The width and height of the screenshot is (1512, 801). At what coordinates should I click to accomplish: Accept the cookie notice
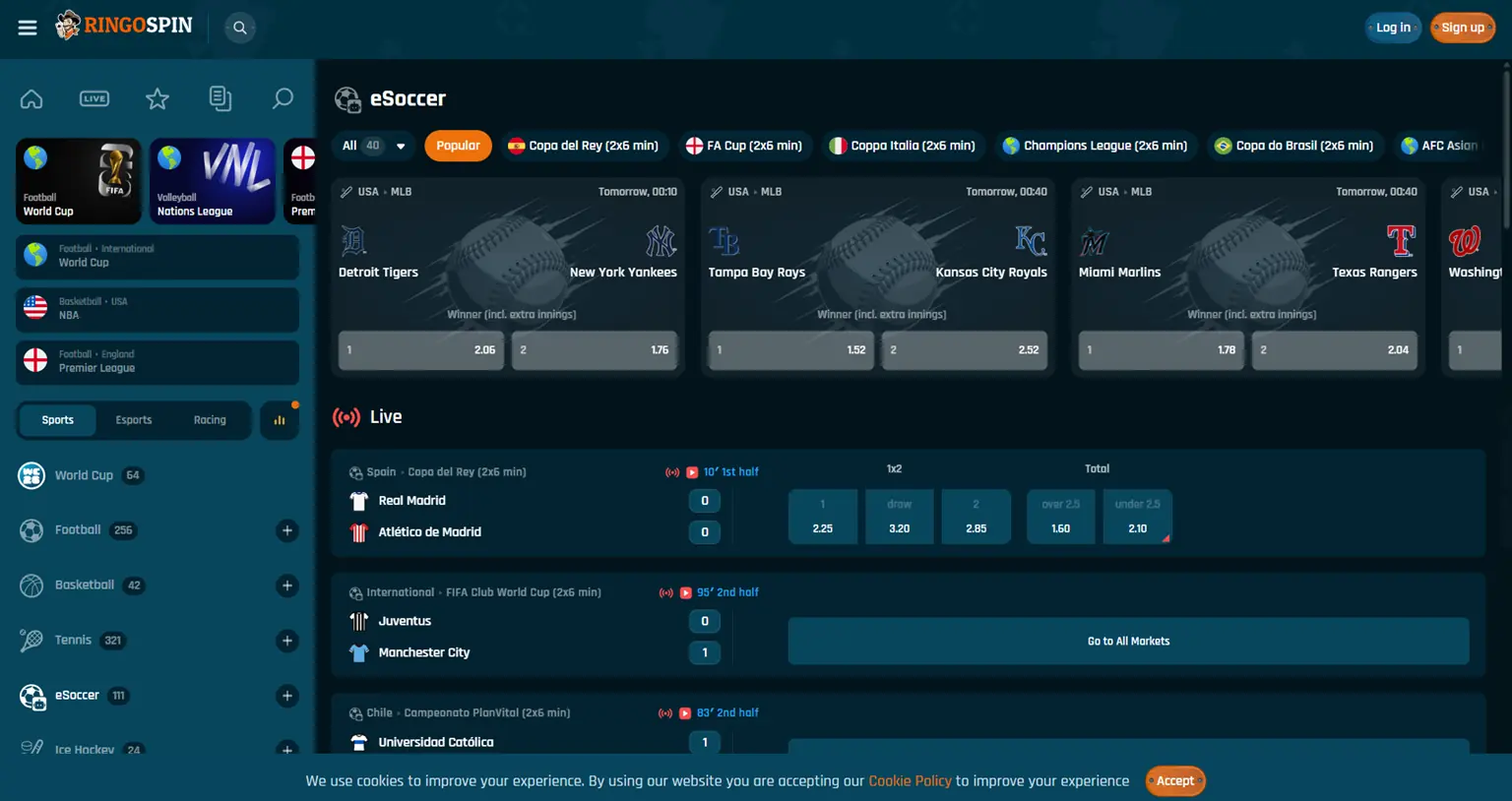tap(1175, 781)
